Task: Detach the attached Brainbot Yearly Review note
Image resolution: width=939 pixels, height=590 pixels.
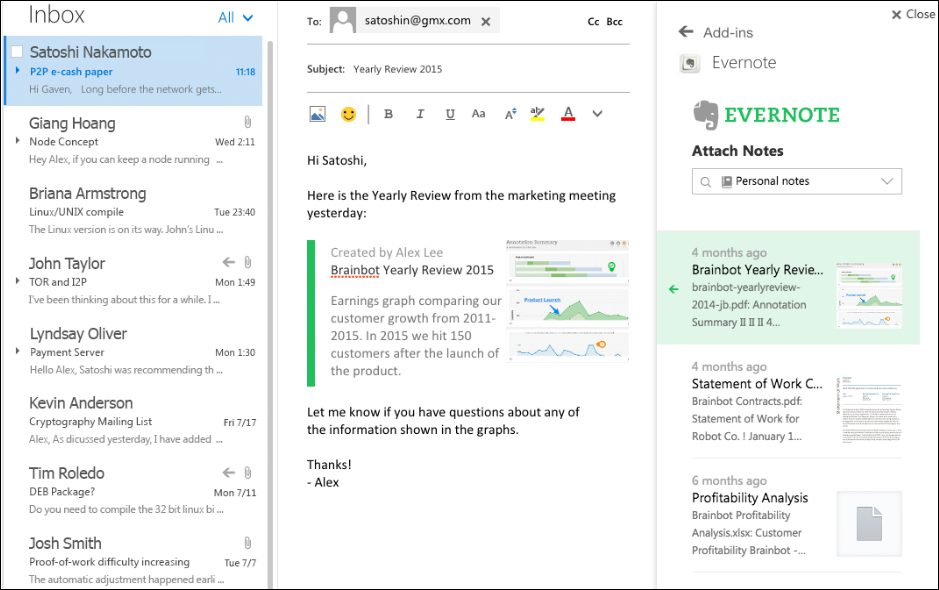Action: [x=672, y=288]
